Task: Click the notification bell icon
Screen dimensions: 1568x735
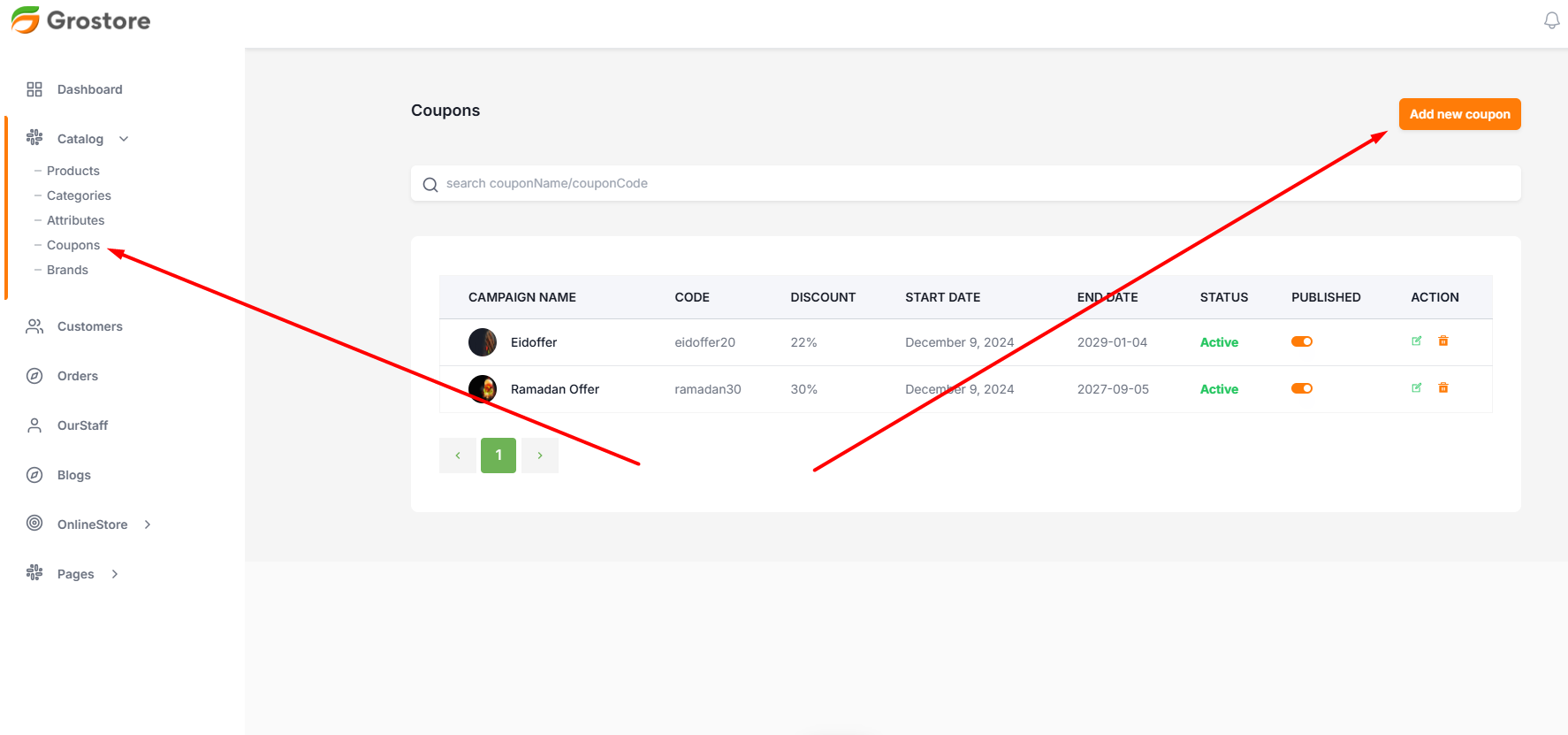Action: click(1551, 20)
